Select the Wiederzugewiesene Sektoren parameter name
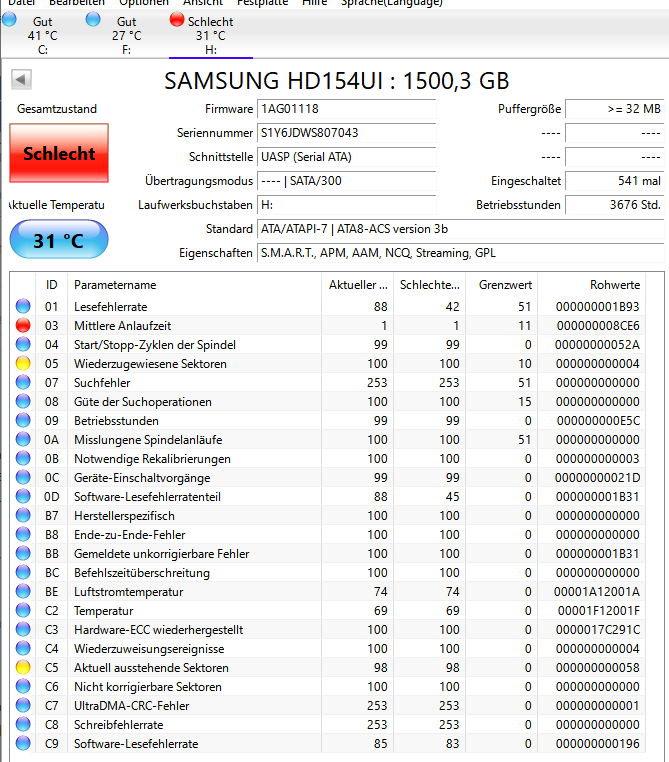Image resolution: width=669 pixels, height=762 pixels. [150, 364]
